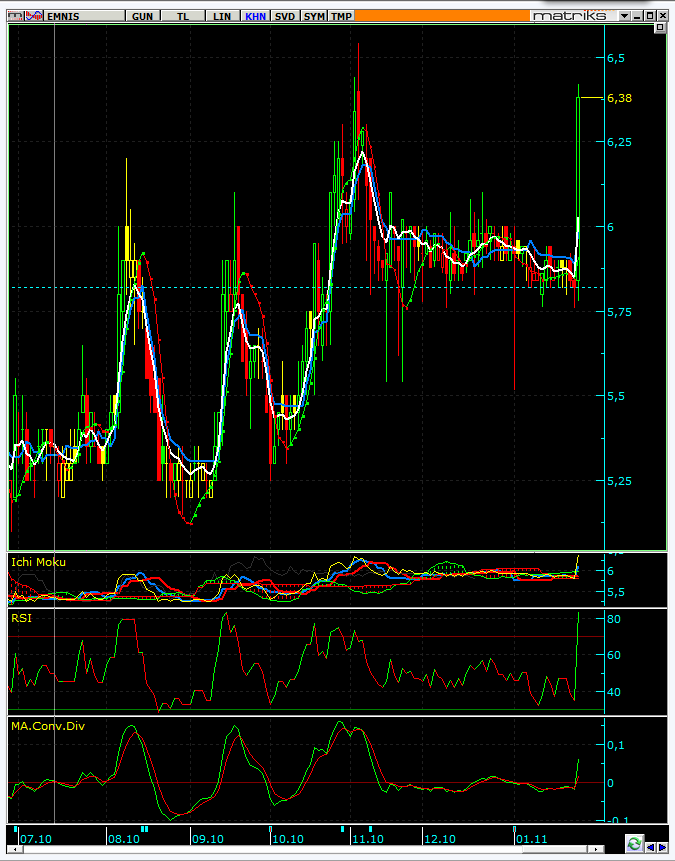Open the dropdown arrow next to matriks
This screenshot has height=861, width=675.
point(624,16)
